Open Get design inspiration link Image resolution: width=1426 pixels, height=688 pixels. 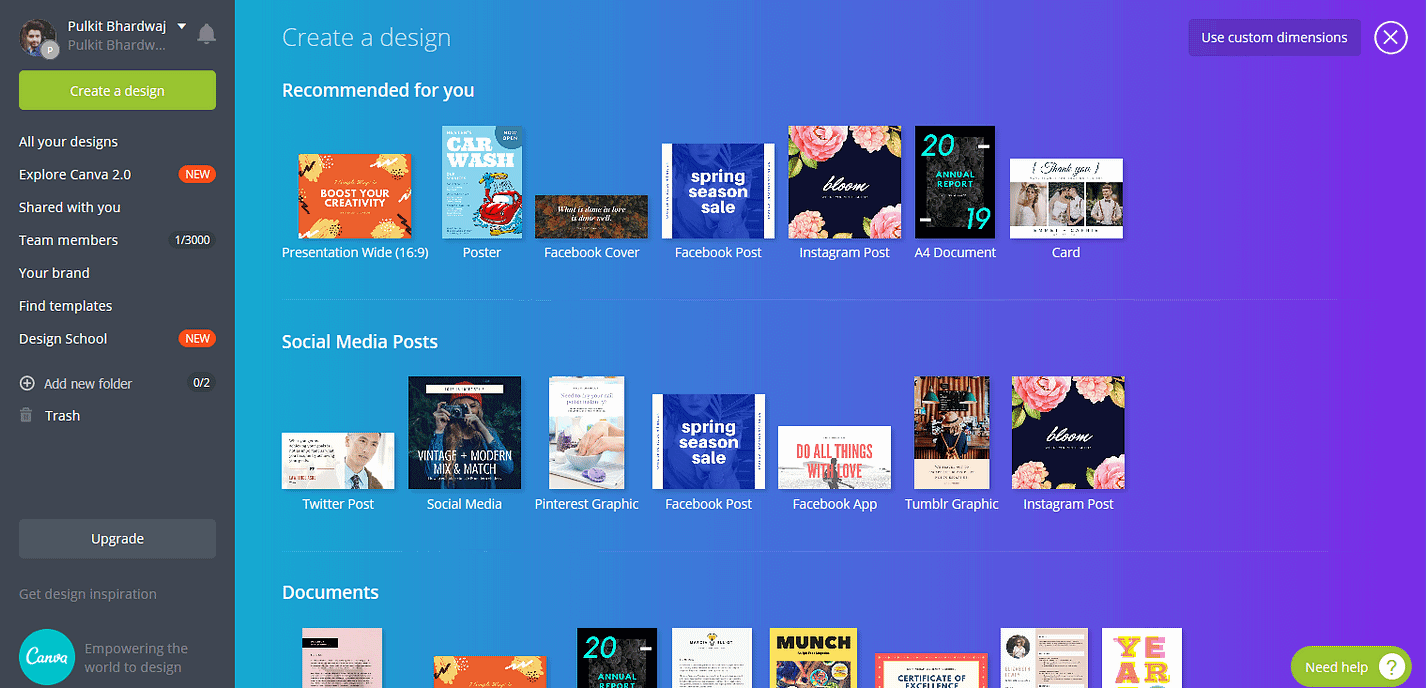click(88, 594)
